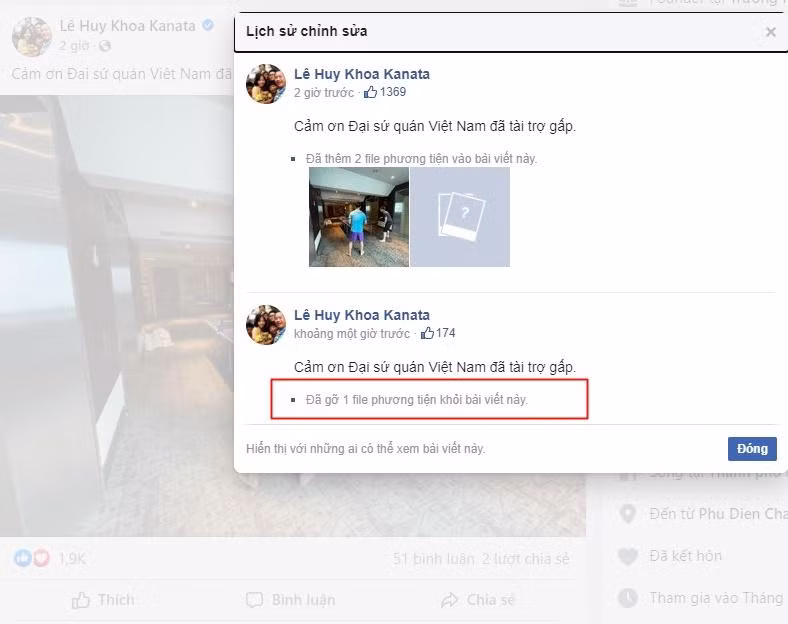Click the Chia sẻ button on background post

[478, 600]
